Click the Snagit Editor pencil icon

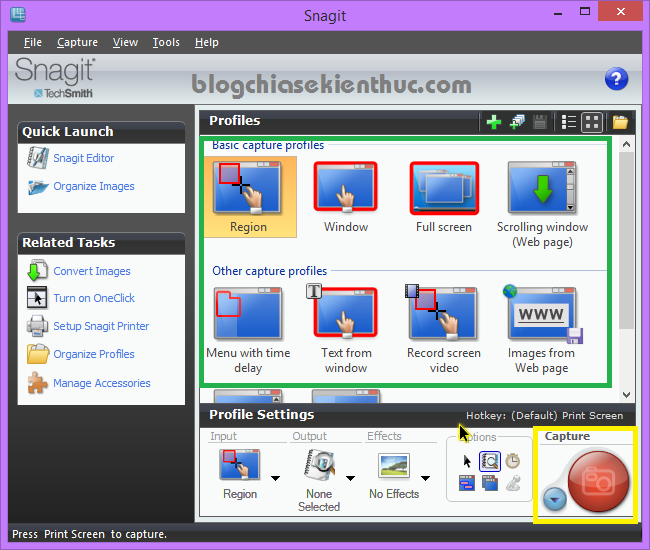coord(37,158)
